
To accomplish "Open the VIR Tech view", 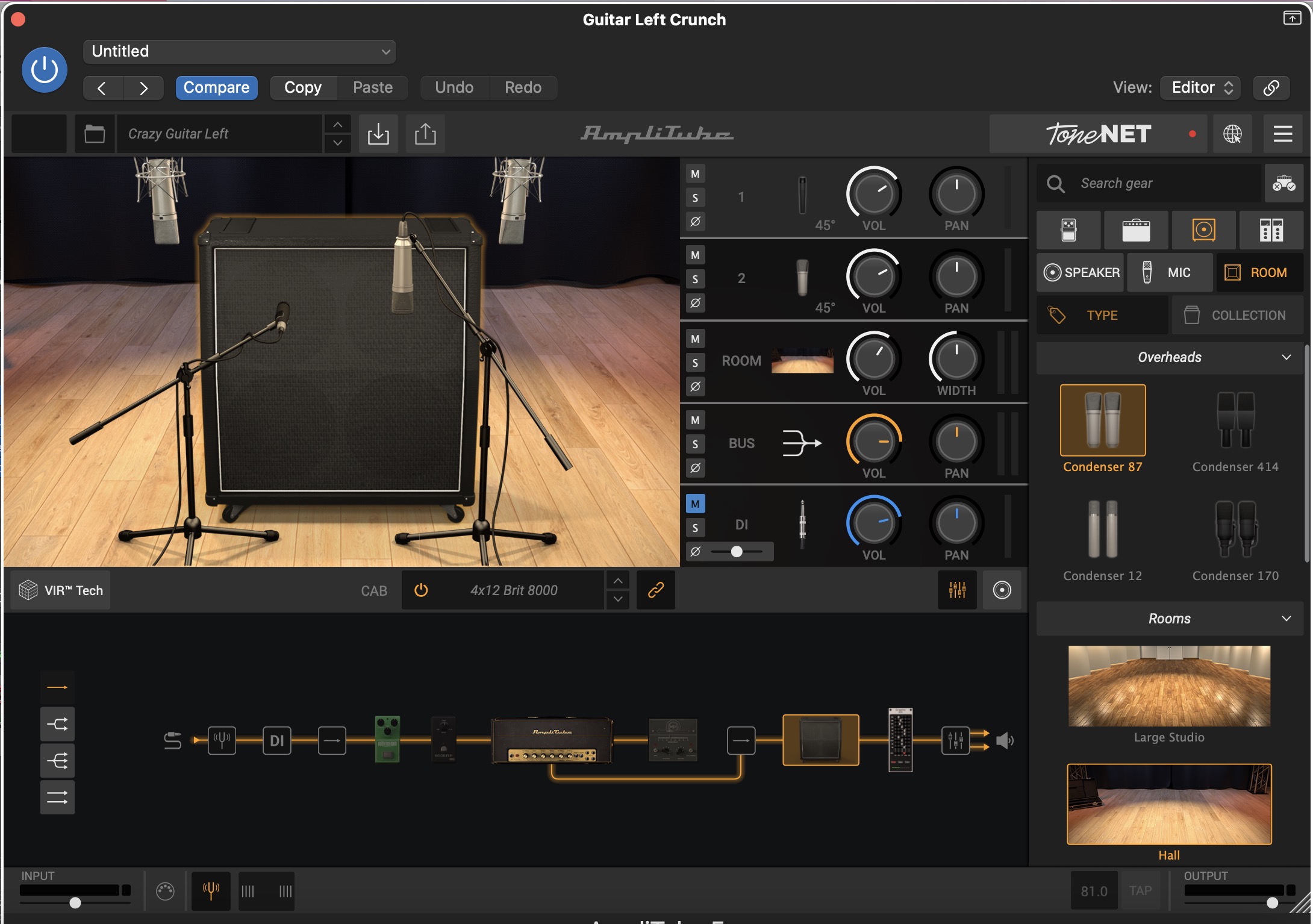I will [x=61, y=590].
